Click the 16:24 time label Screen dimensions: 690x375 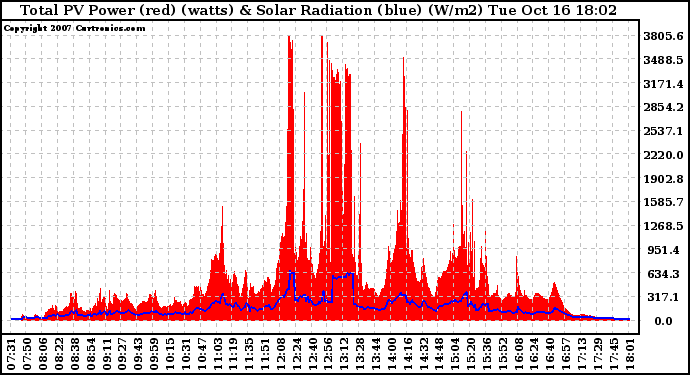[533, 354]
